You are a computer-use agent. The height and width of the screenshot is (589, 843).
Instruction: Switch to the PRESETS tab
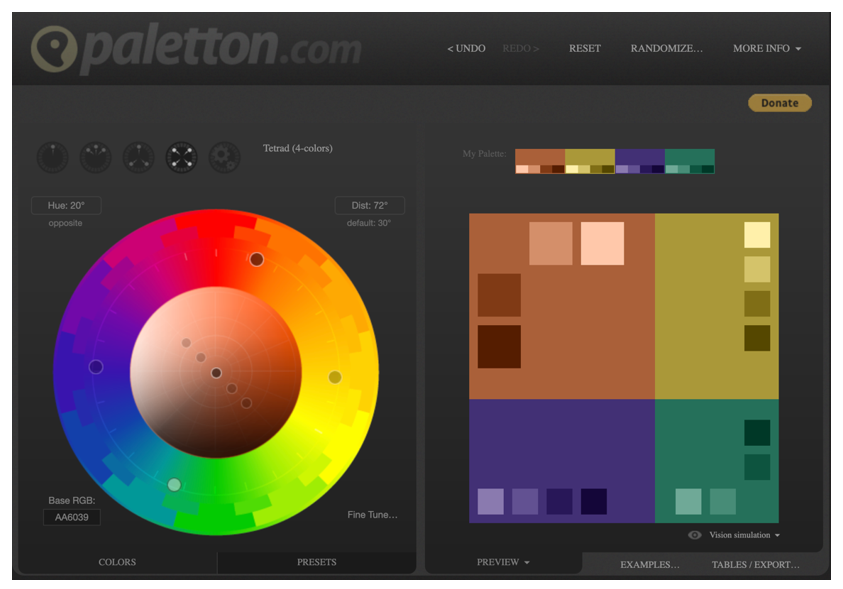point(316,562)
